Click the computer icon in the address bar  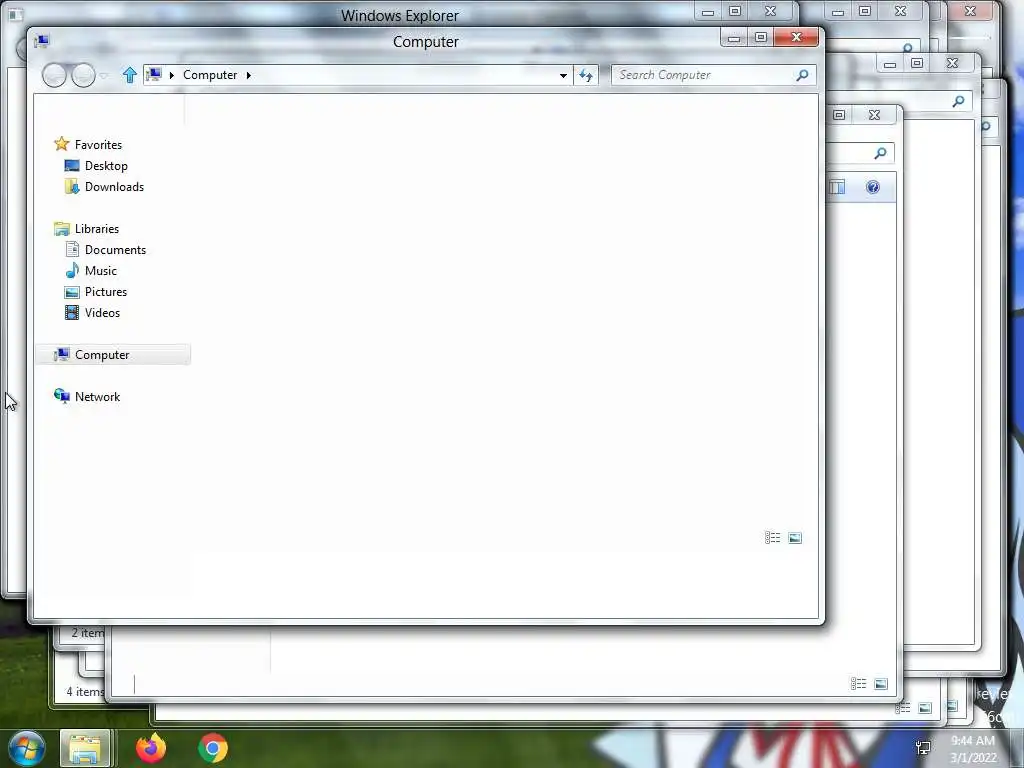pyautogui.click(x=154, y=74)
